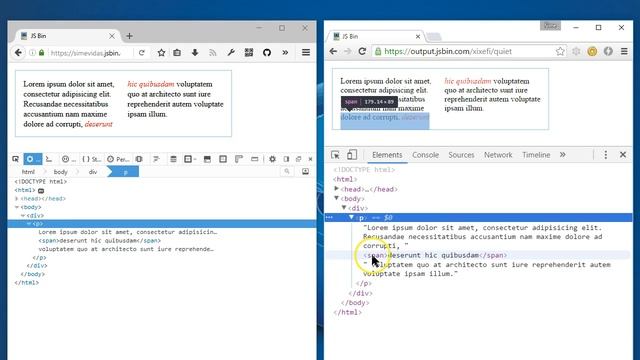640x360 pixels.
Task: Activate Firefox devtools element picker
Action: pos(16,159)
